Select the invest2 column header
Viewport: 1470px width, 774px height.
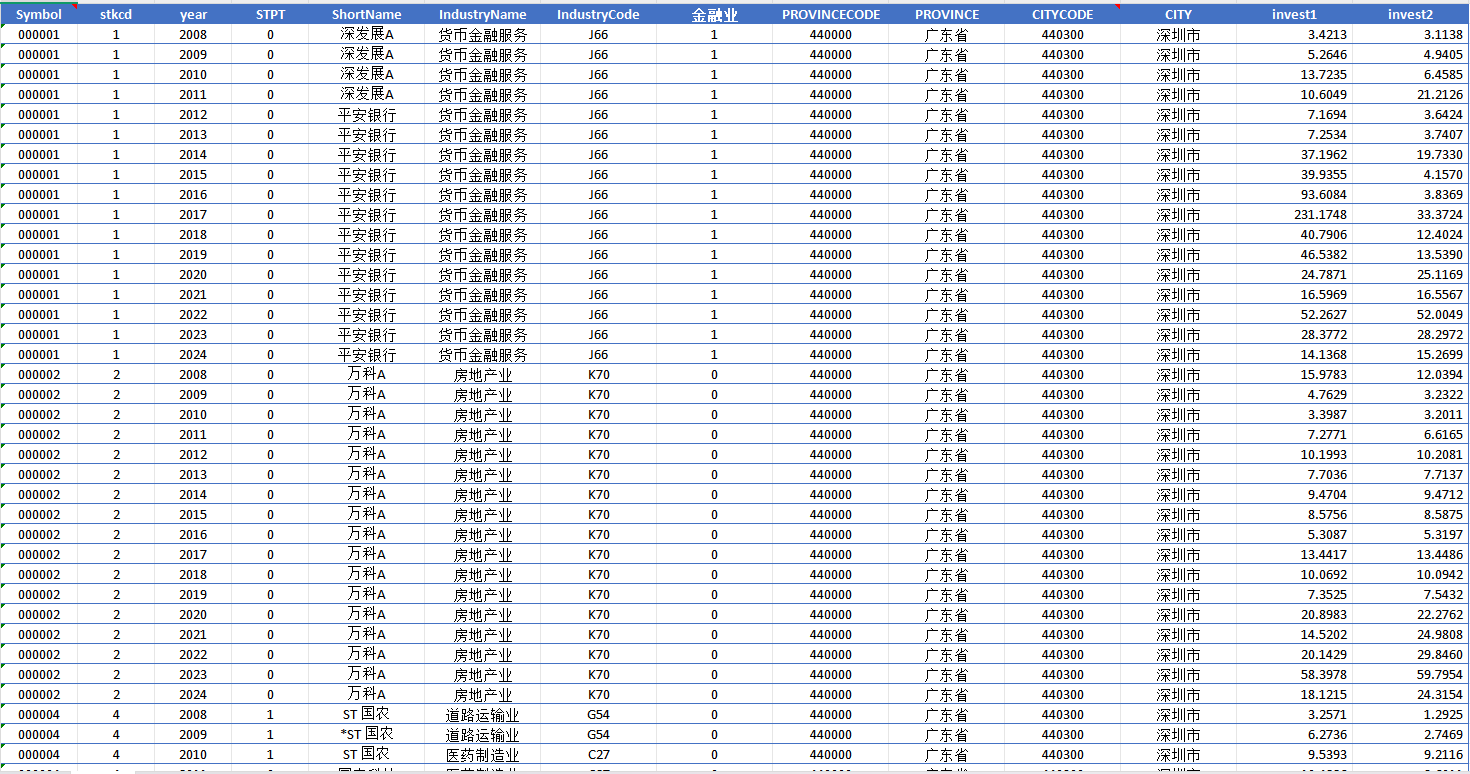click(1410, 15)
